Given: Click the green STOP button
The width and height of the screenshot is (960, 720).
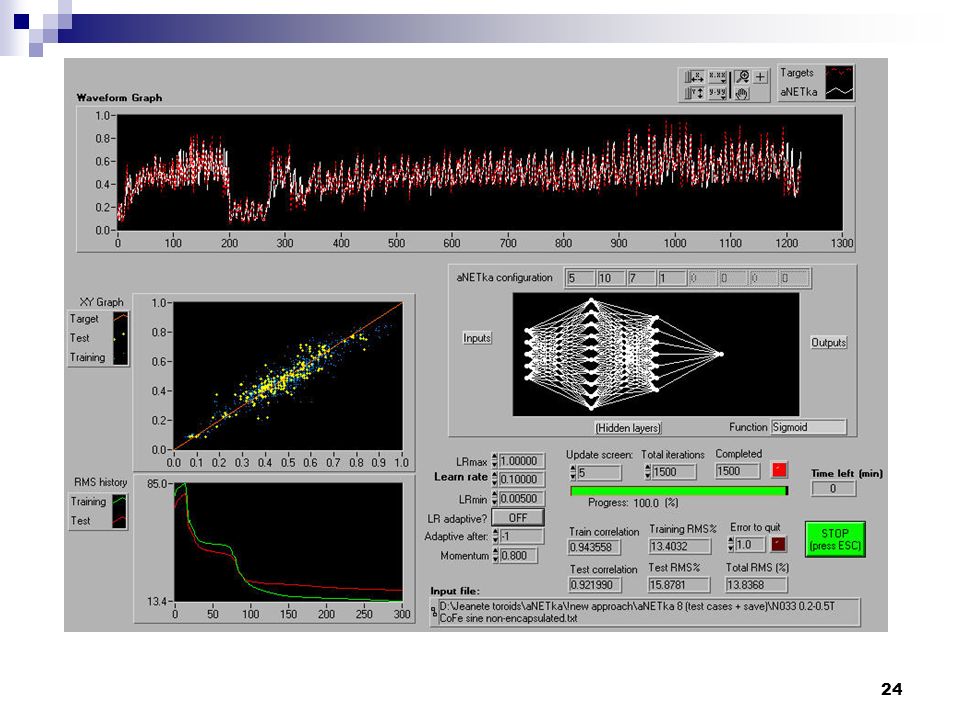Looking at the screenshot, I should (835, 539).
